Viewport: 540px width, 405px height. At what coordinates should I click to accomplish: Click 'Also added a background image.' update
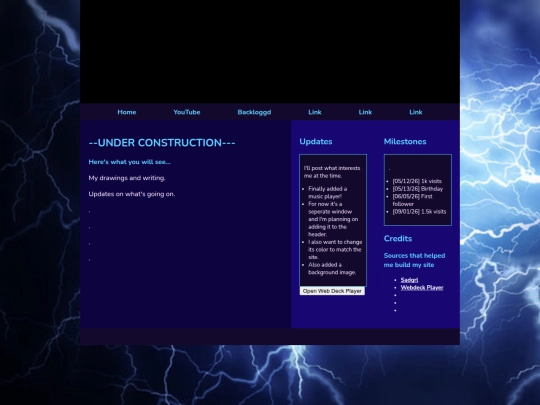[x=332, y=269]
